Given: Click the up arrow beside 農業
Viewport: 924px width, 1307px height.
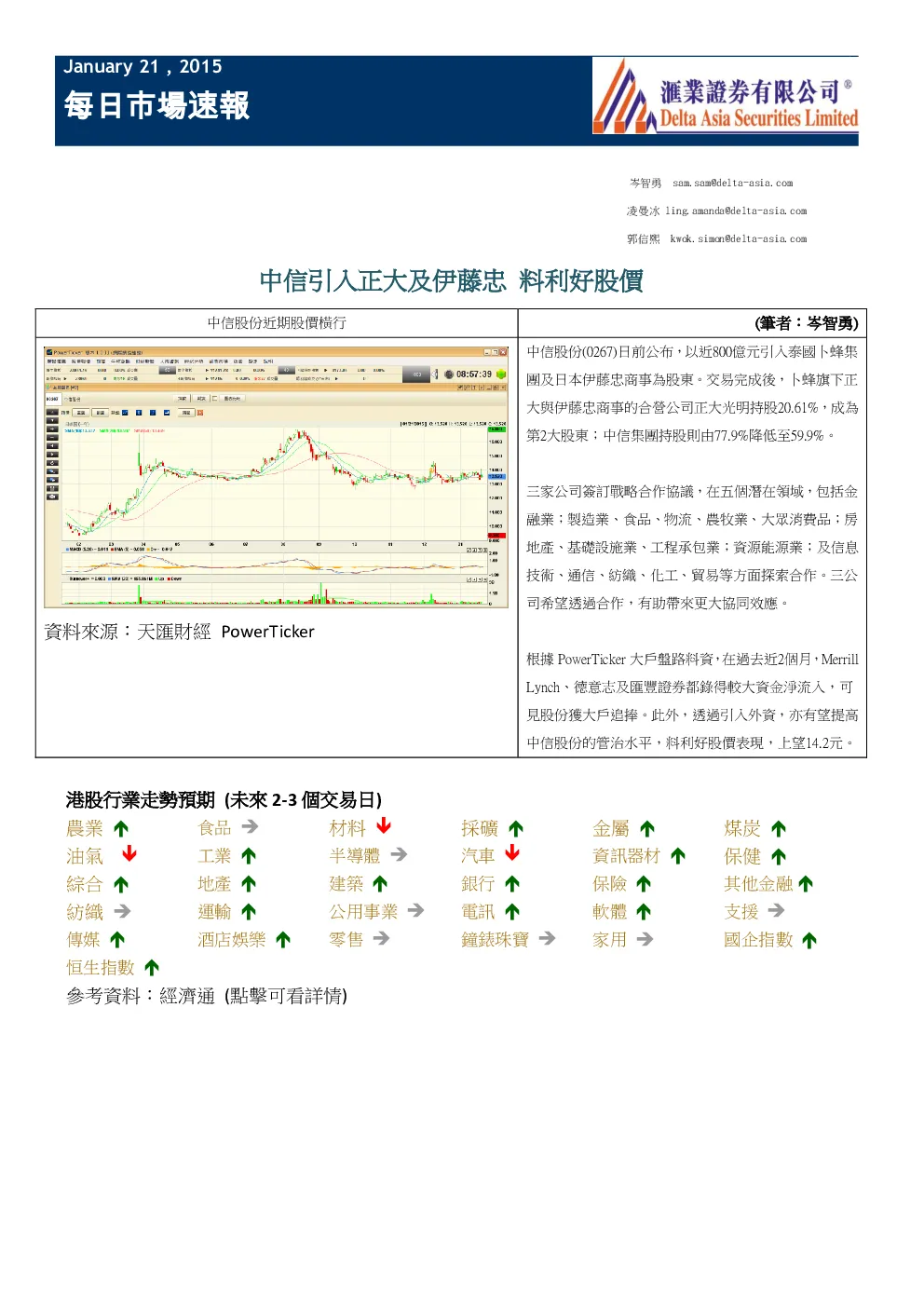Looking at the screenshot, I should tap(121, 828).
